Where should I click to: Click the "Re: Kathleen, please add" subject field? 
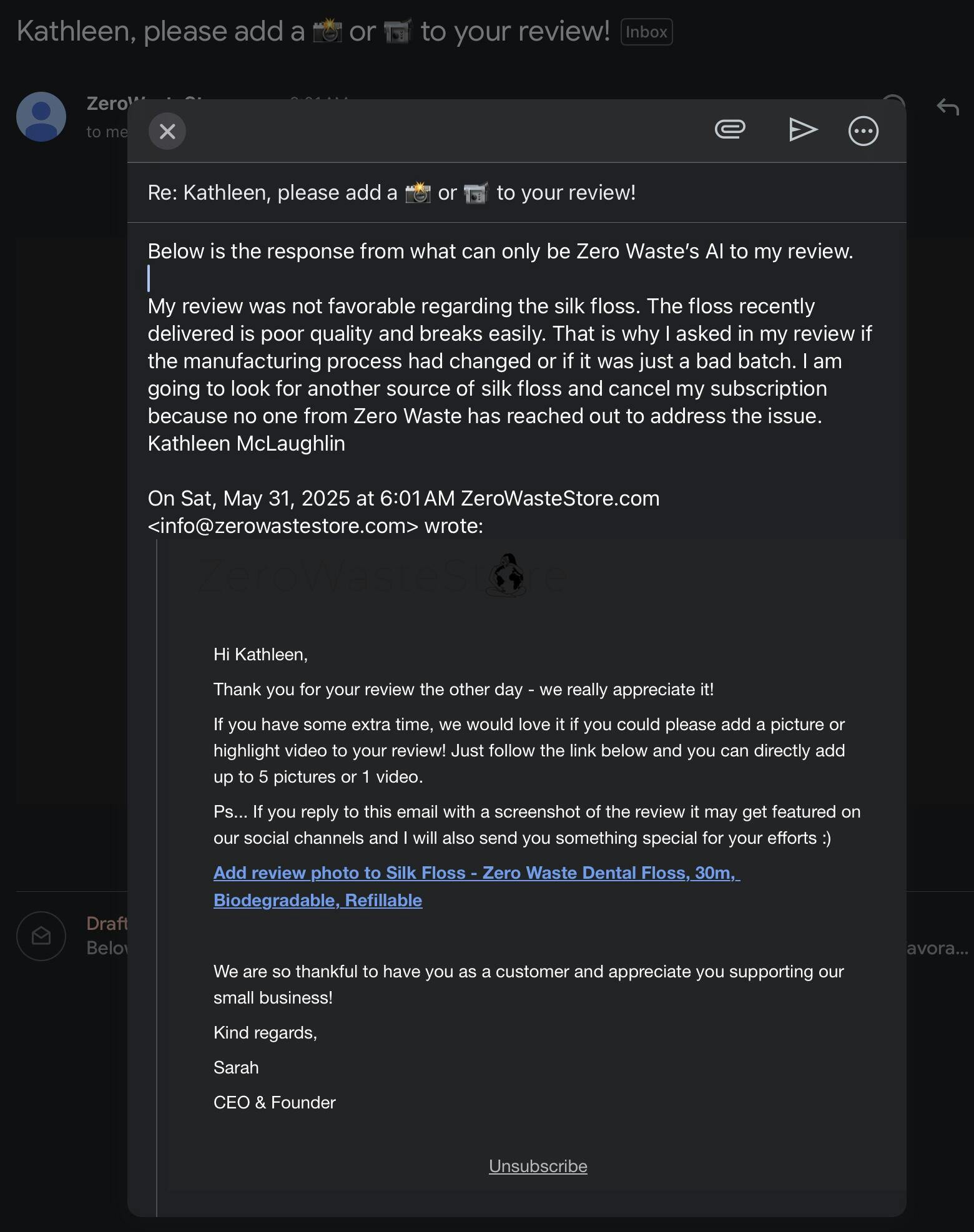click(x=391, y=193)
